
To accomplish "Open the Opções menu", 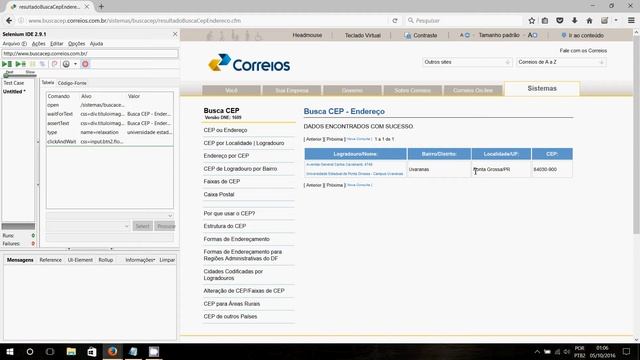I will pyautogui.click(x=76, y=44).
